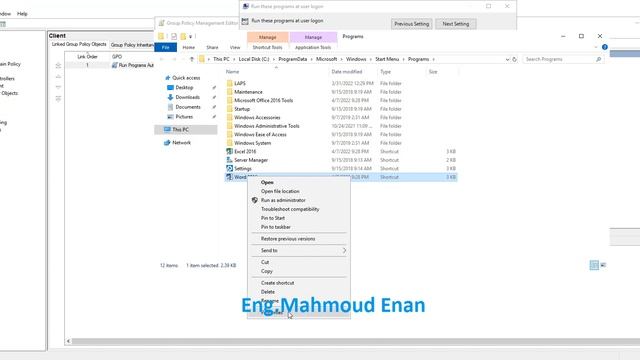Select the Startup folder icon
Screen dimensions: 640x360
tap(229, 109)
